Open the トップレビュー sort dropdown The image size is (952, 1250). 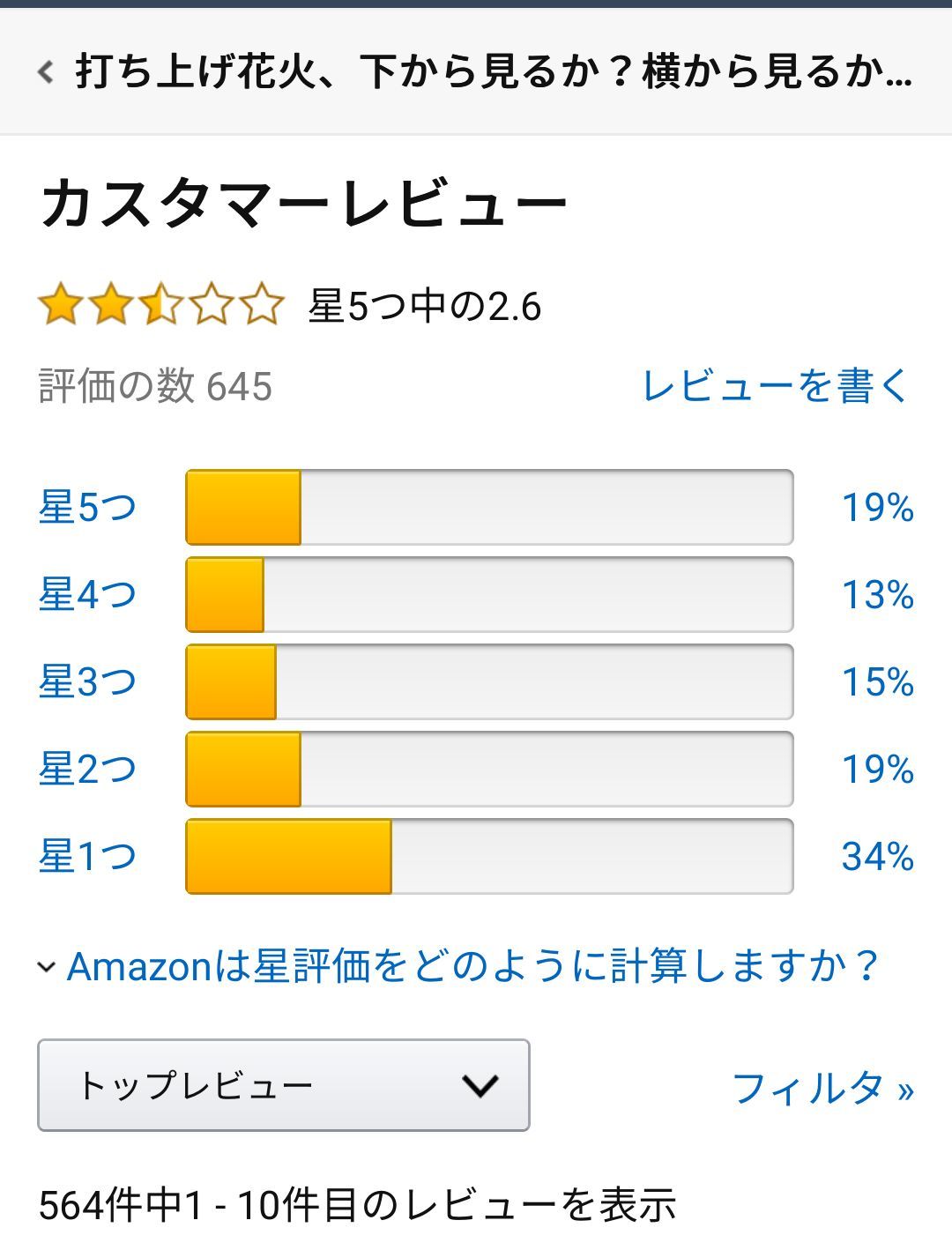pyautogui.click(x=283, y=1085)
